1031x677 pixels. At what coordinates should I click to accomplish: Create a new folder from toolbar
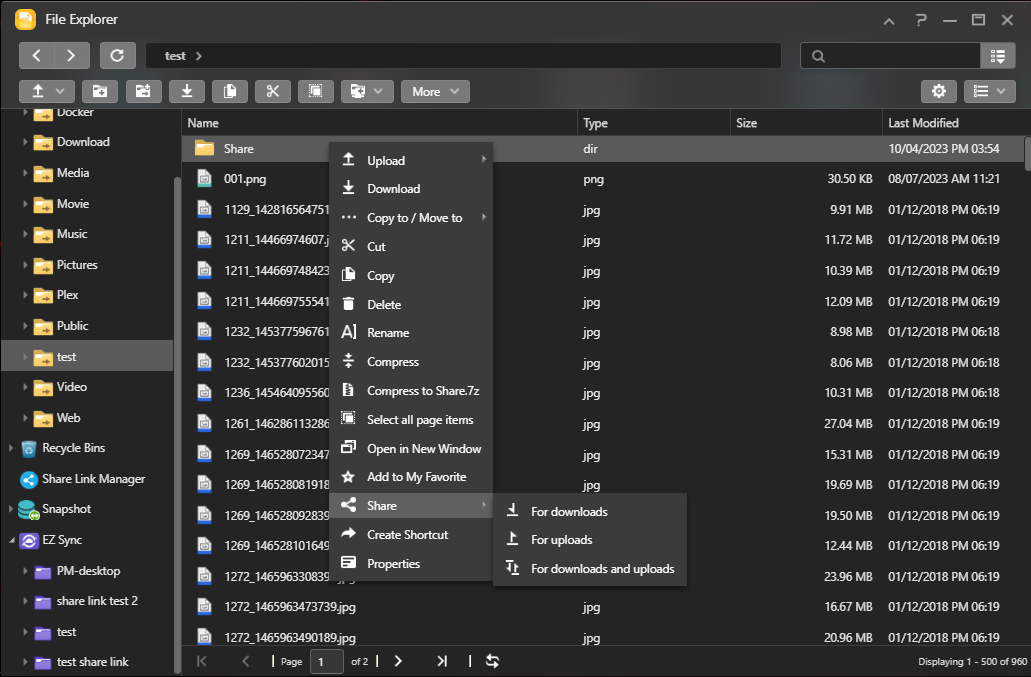coord(100,91)
